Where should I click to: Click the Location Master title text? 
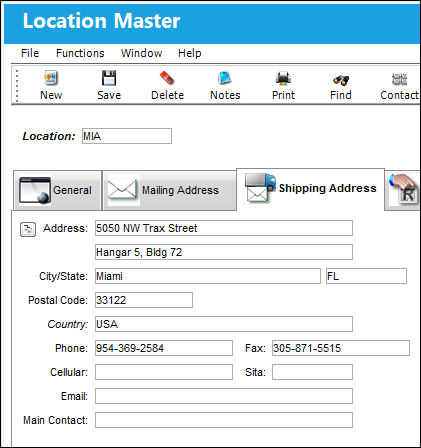pos(101,21)
